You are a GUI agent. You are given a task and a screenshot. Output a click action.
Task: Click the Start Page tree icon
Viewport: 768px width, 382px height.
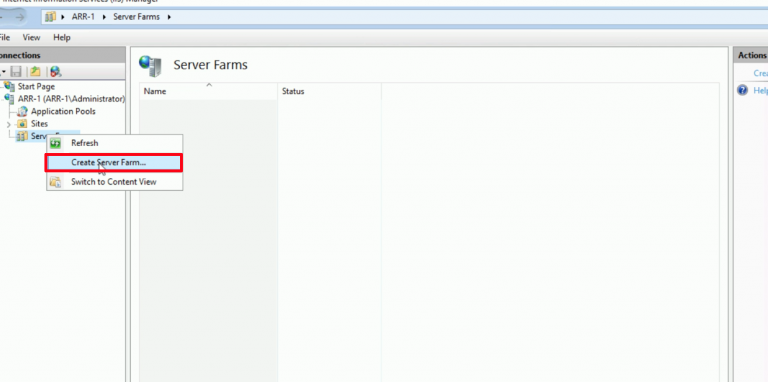coord(9,86)
